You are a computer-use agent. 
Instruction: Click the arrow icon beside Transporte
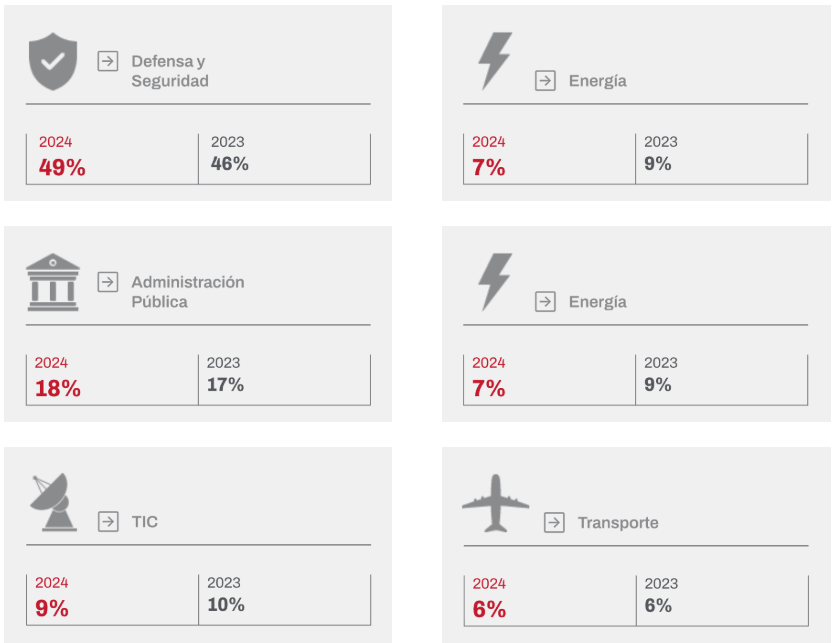point(554,522)
